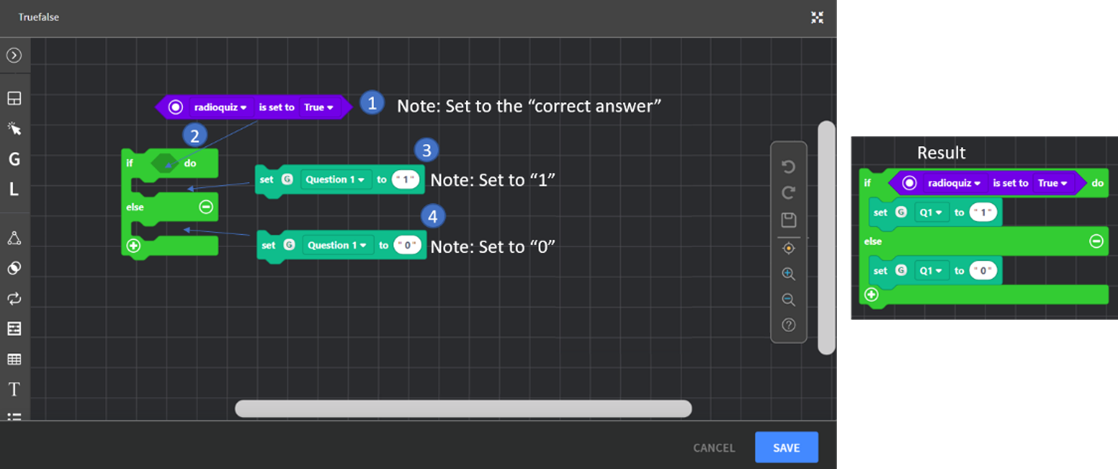This screenshot has height=469, width=1118.
Task: Zoom in on the block canvas
Action: click(x=788, y=273)
